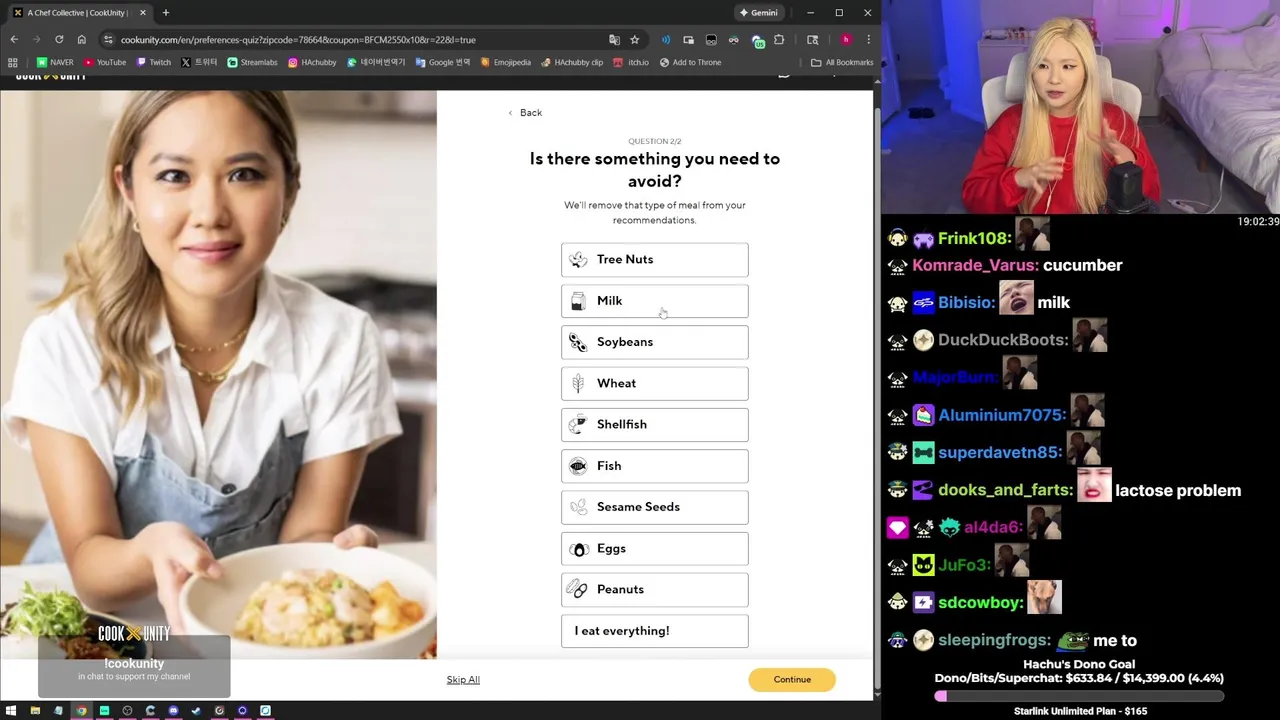The height and width of the screenshot is (720, 1280).
Task: Click the Gemini button in title bar
Action: coord(758,13)
